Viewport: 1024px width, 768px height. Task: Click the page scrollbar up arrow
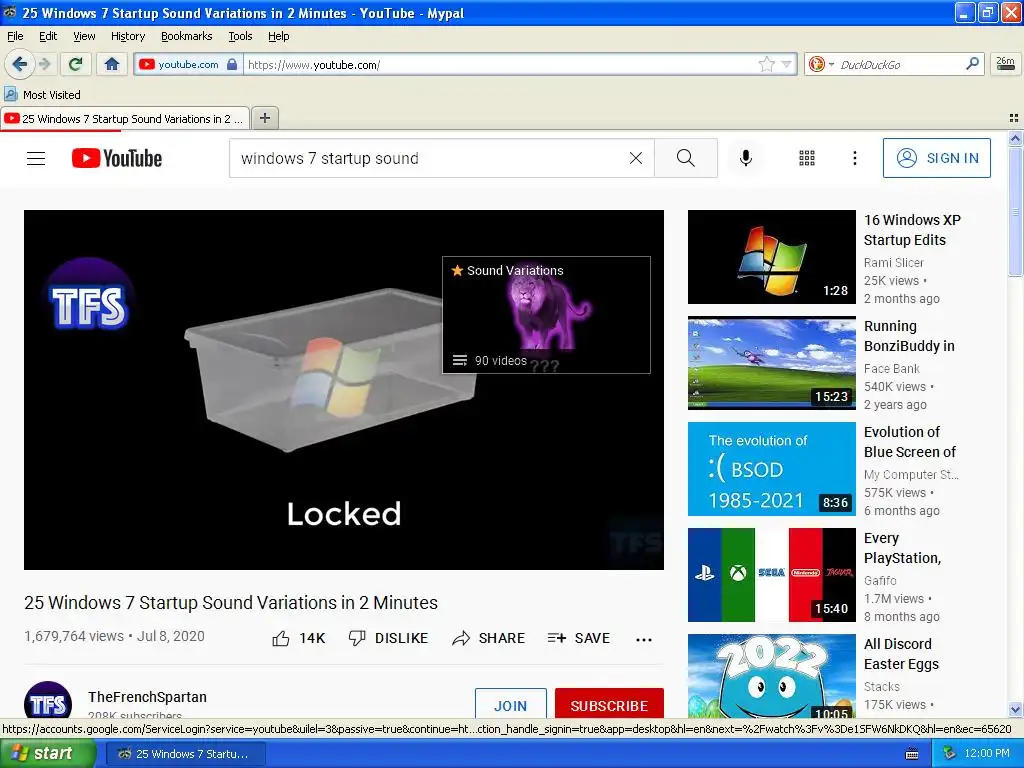click(1015, 138)
